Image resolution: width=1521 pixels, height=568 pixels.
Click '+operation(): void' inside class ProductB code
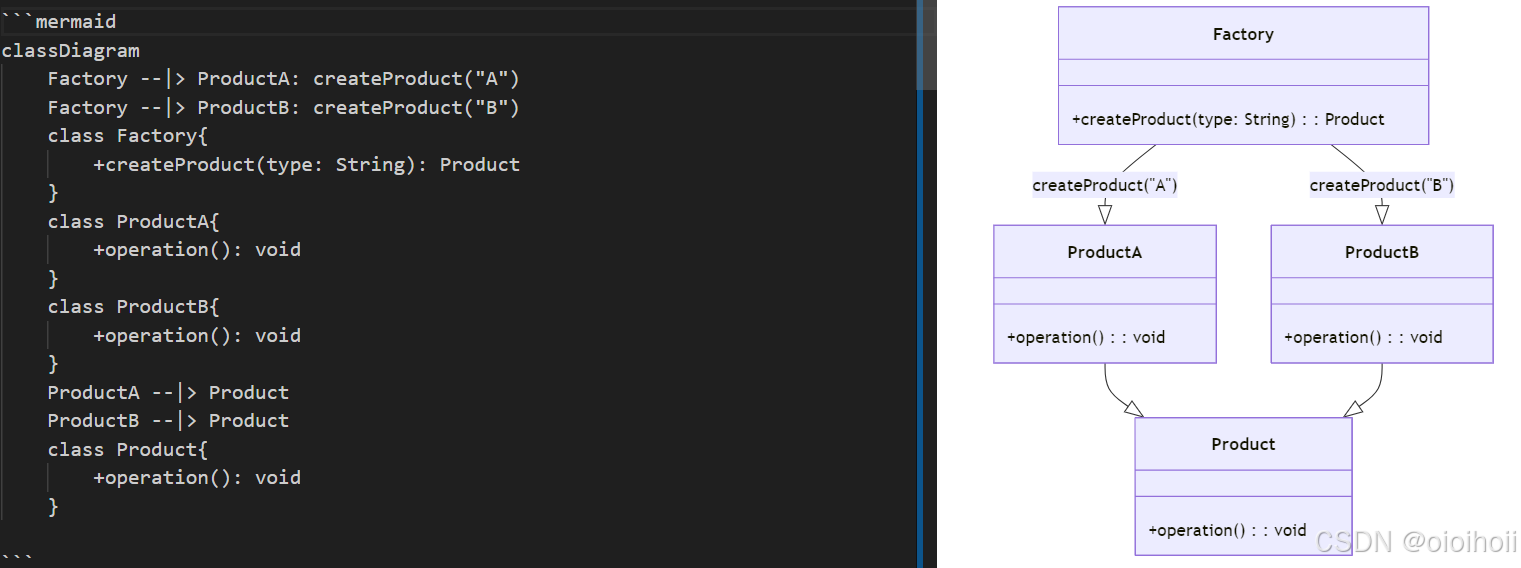[x=197, y=335]
